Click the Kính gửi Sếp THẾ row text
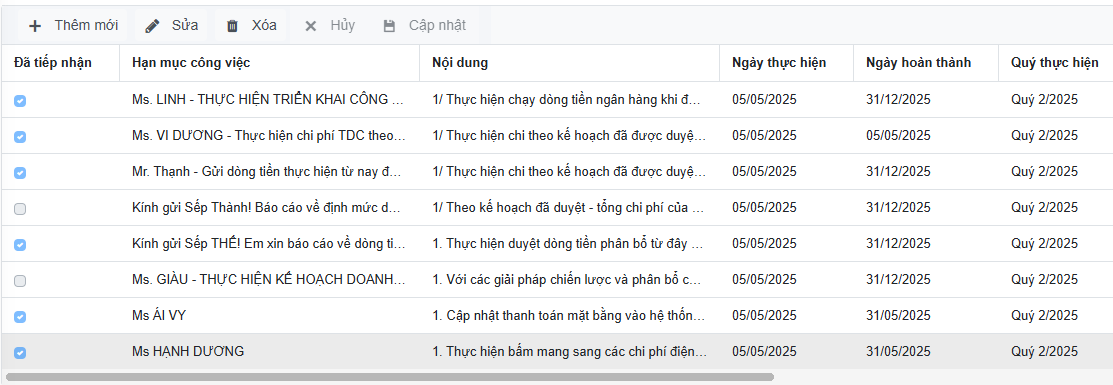The width and height of the screenshot is (1113, 385). click(269, 244)
